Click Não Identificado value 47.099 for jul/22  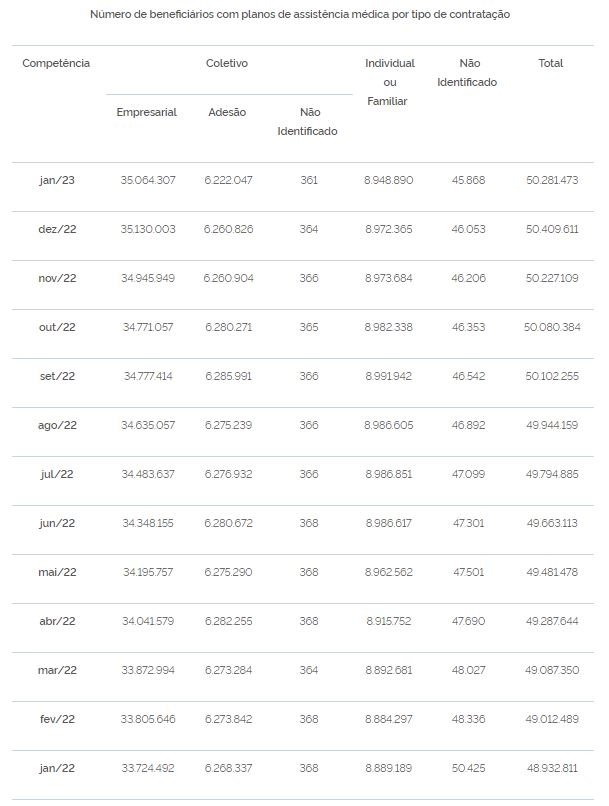coord(468,474)
